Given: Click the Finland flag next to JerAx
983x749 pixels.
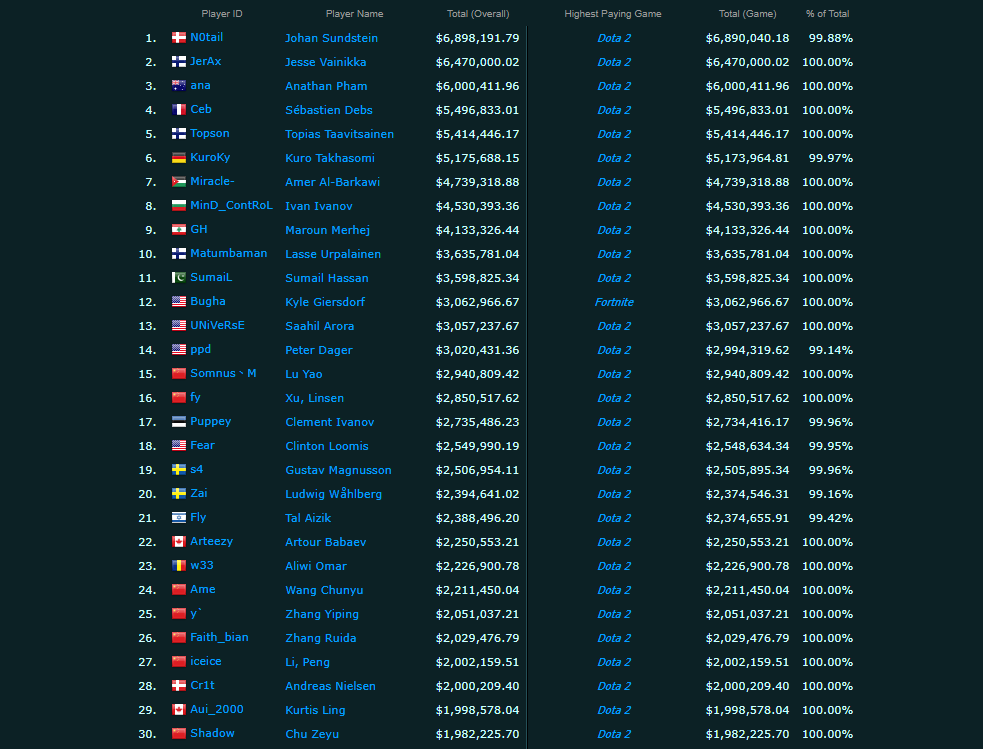Looking at the screenshot, I should coord(179,61).
